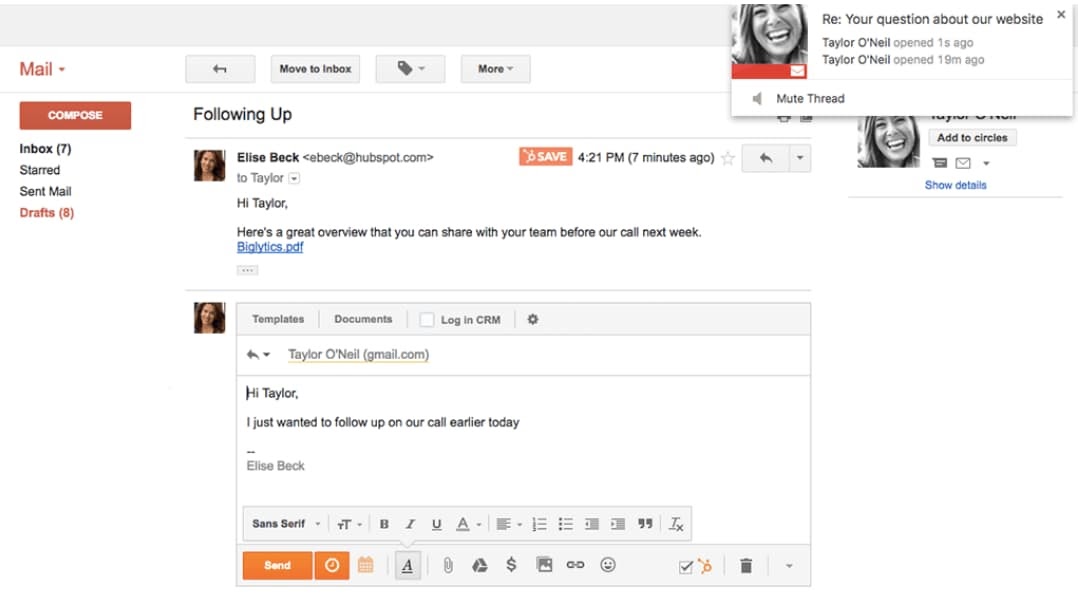Image resolution: width=1078 pixels, height=594 pixels.
Task: Toggle the HubSpot tracking checkbox
Action: (686, 567)
